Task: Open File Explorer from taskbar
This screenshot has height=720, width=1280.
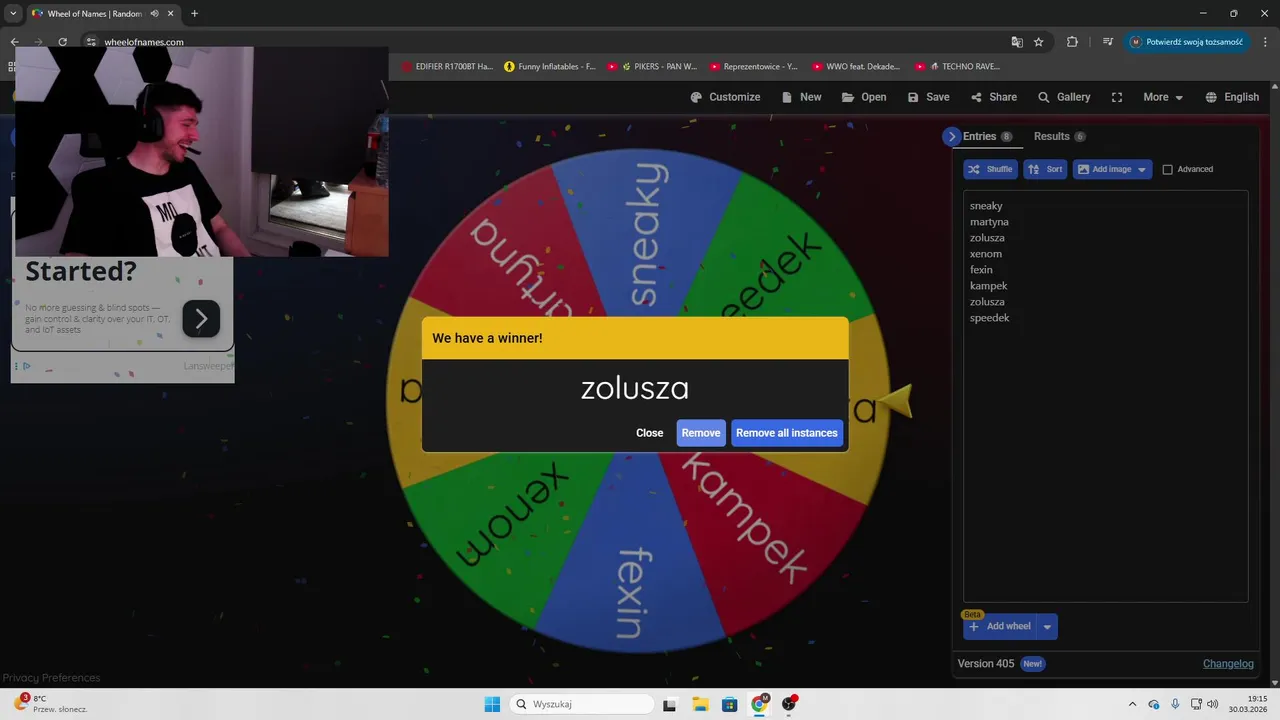Action: click(x=699, y=704)
